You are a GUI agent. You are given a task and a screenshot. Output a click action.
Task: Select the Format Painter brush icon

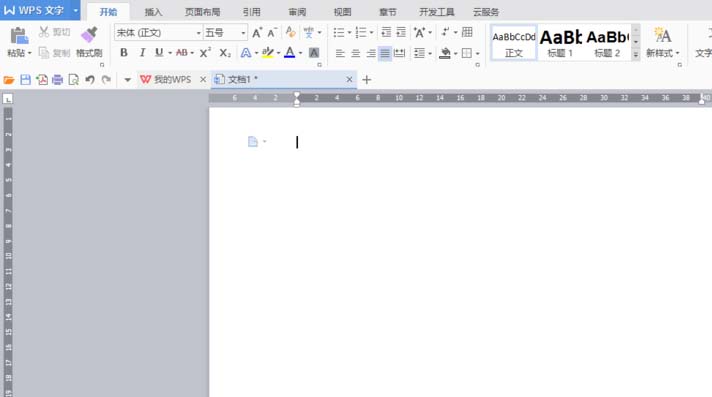click(x=89, y=35)
